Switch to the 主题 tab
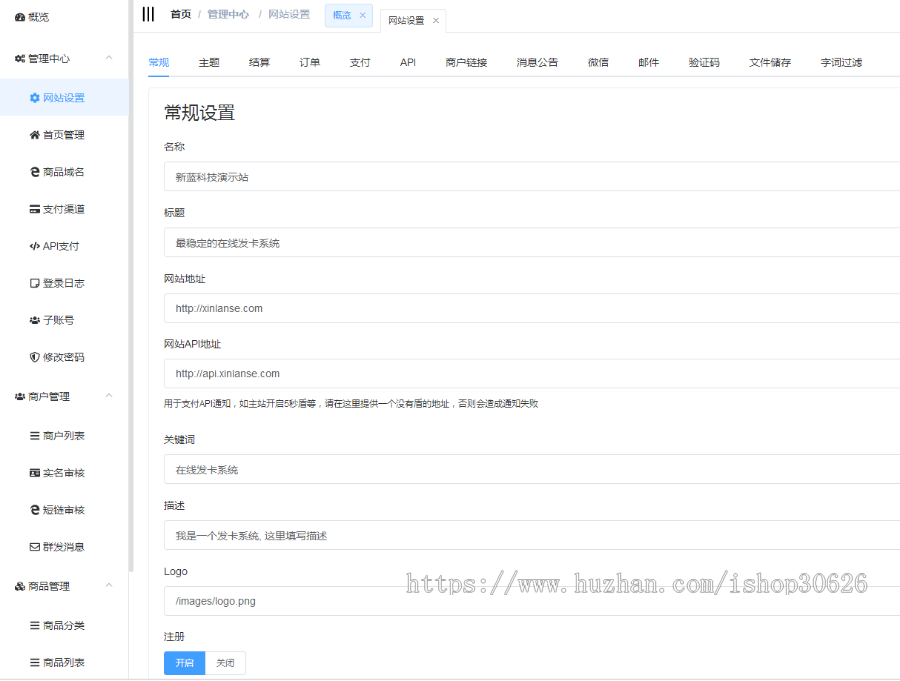900x681 pixels. click(x=208, y=62)
